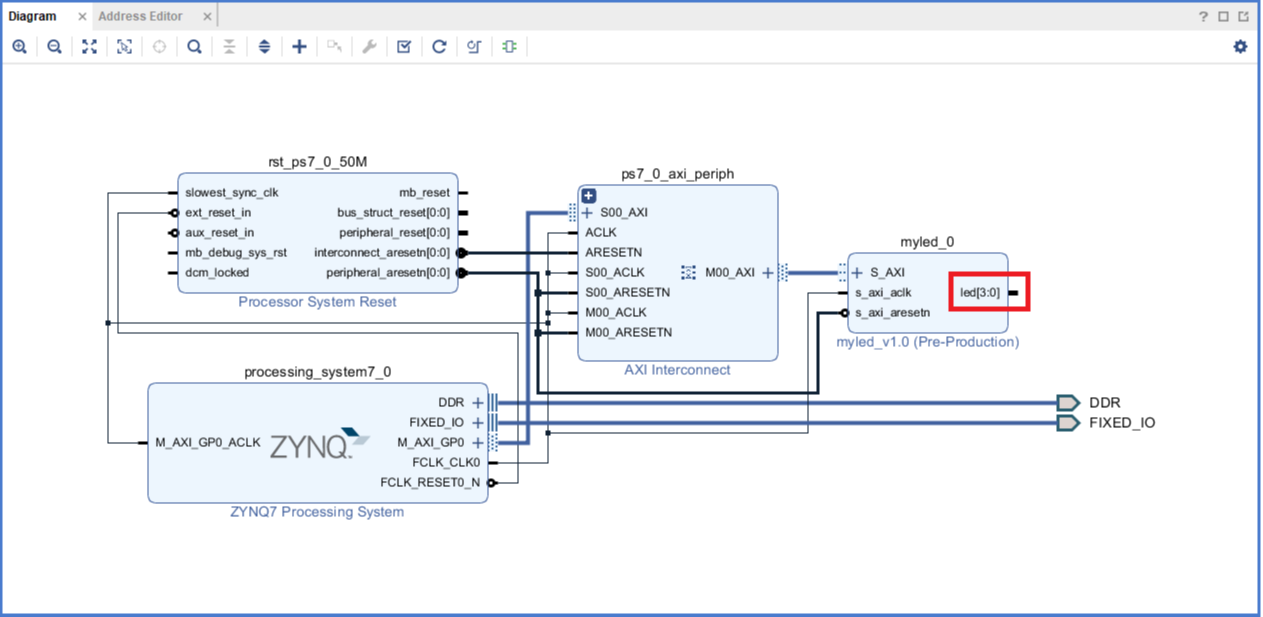Open the help question mark icon
The width and height of the screenshot is (1263, 617).
click(1204, 16)
